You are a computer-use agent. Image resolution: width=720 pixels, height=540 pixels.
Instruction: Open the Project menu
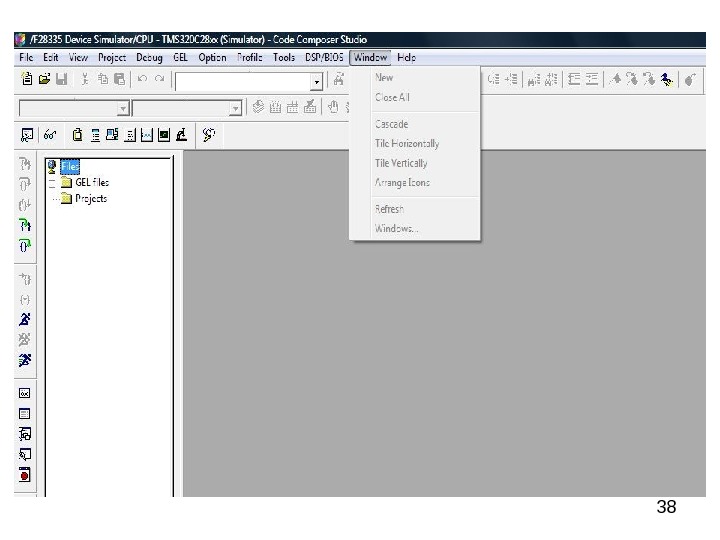[x=112, y=57]
